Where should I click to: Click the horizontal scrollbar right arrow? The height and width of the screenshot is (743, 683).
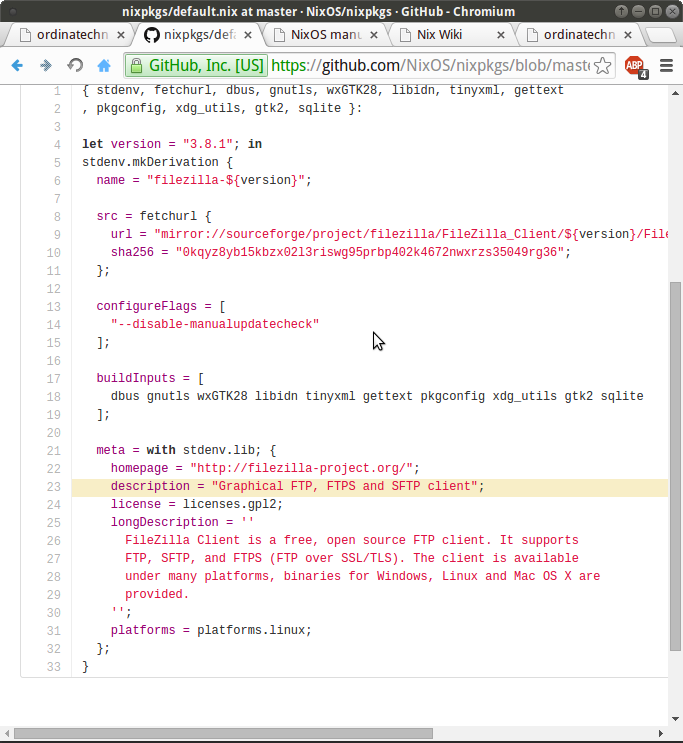point(661,734)
